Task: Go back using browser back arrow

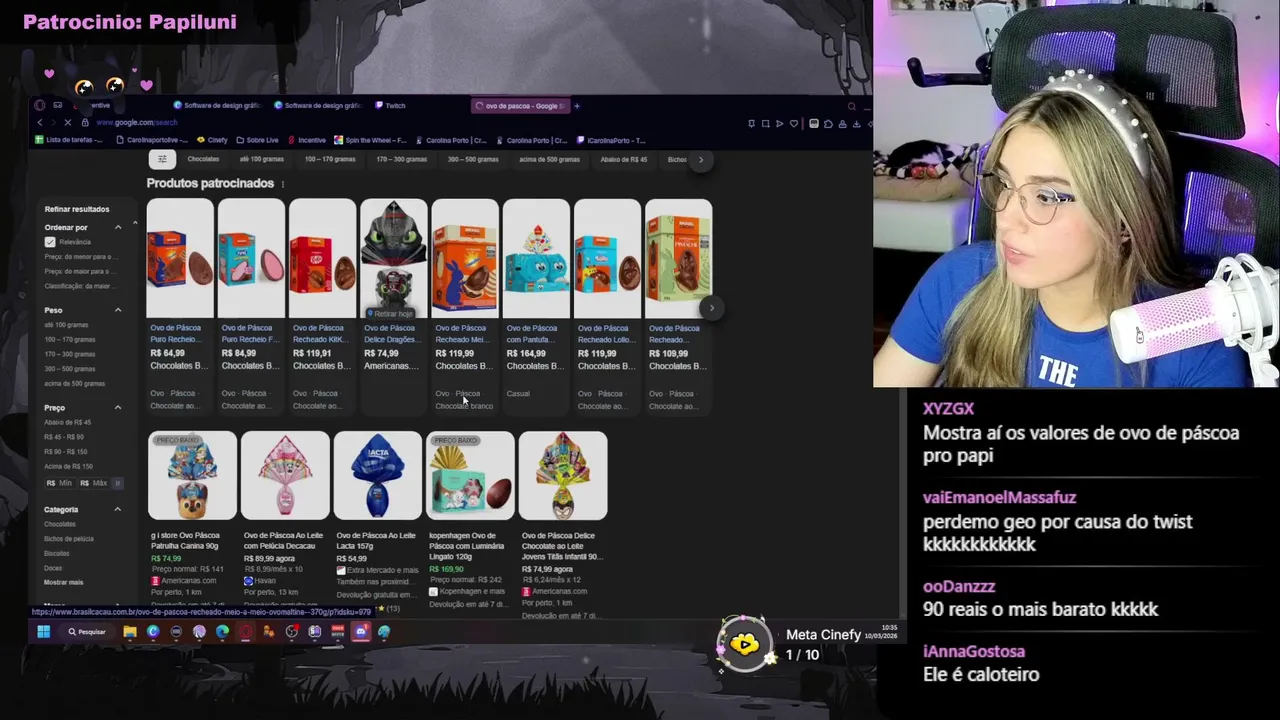Action: [40, 123]
